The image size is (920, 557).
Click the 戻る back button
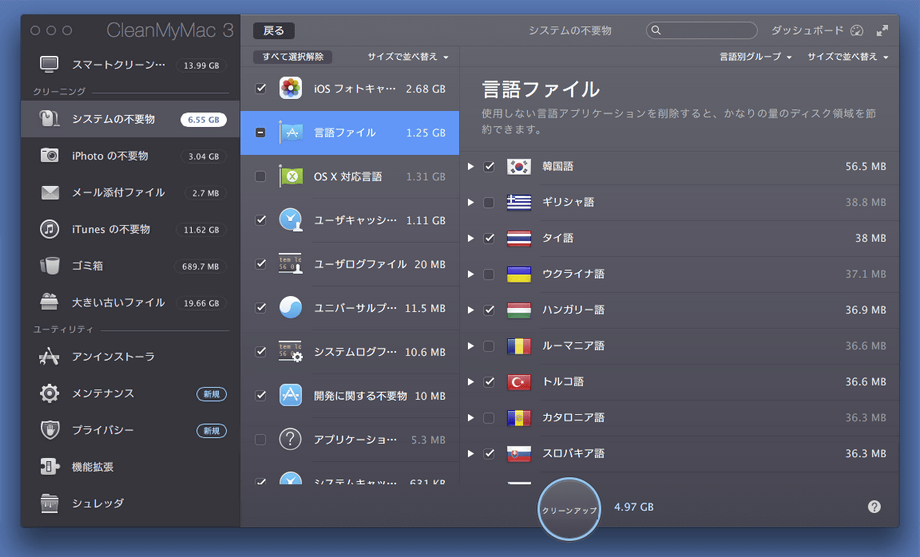(x=273, y=31)
